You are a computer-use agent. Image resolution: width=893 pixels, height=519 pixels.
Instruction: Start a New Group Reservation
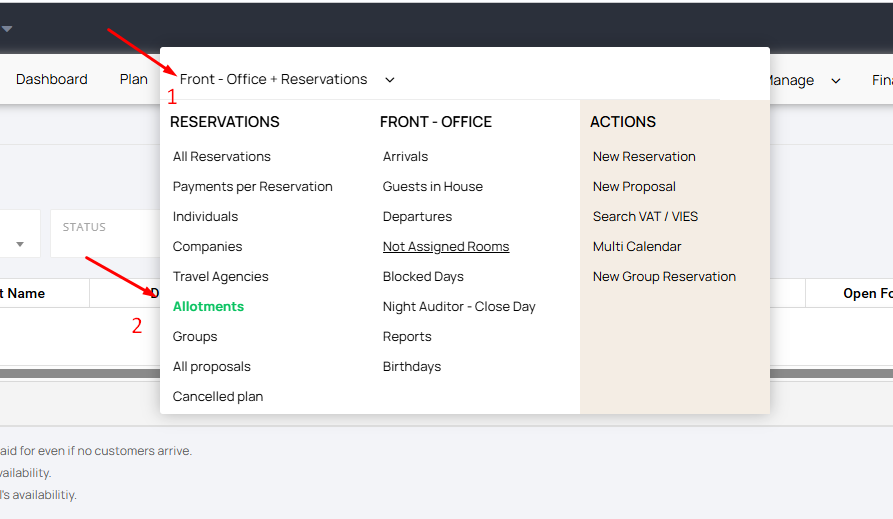[664, 276]
